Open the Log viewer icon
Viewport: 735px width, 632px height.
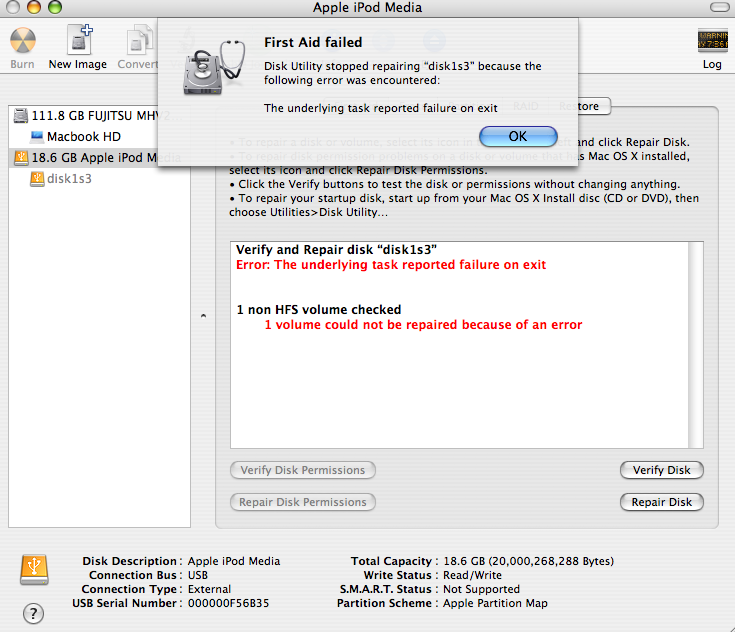pyautogui.click(x=712, y=41)
